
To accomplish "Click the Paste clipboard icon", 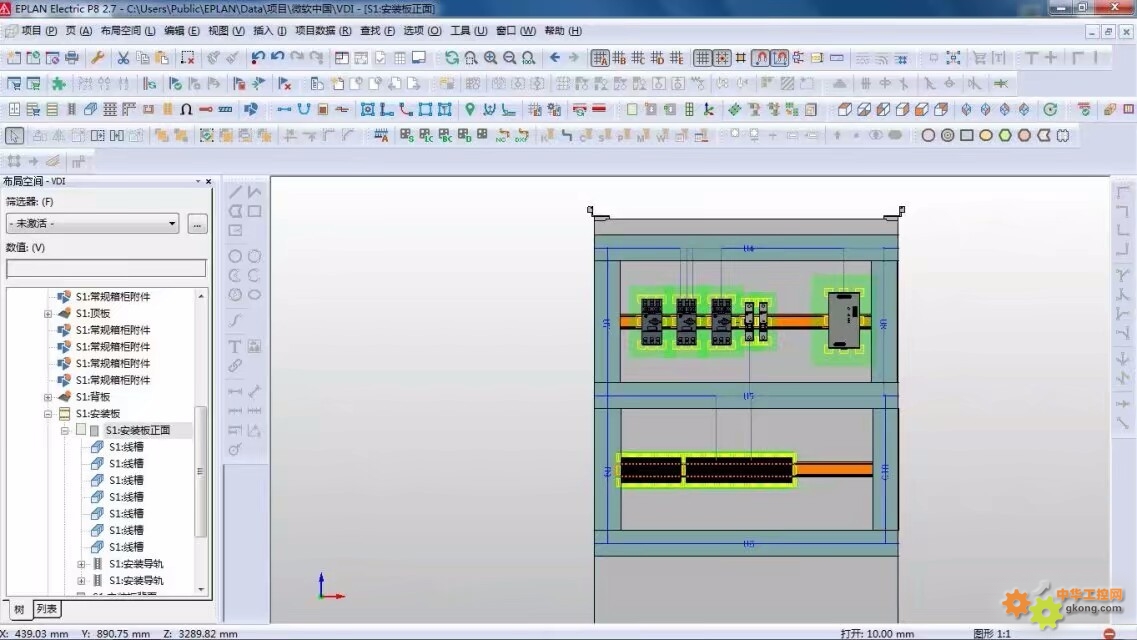I will pos(162,57).
